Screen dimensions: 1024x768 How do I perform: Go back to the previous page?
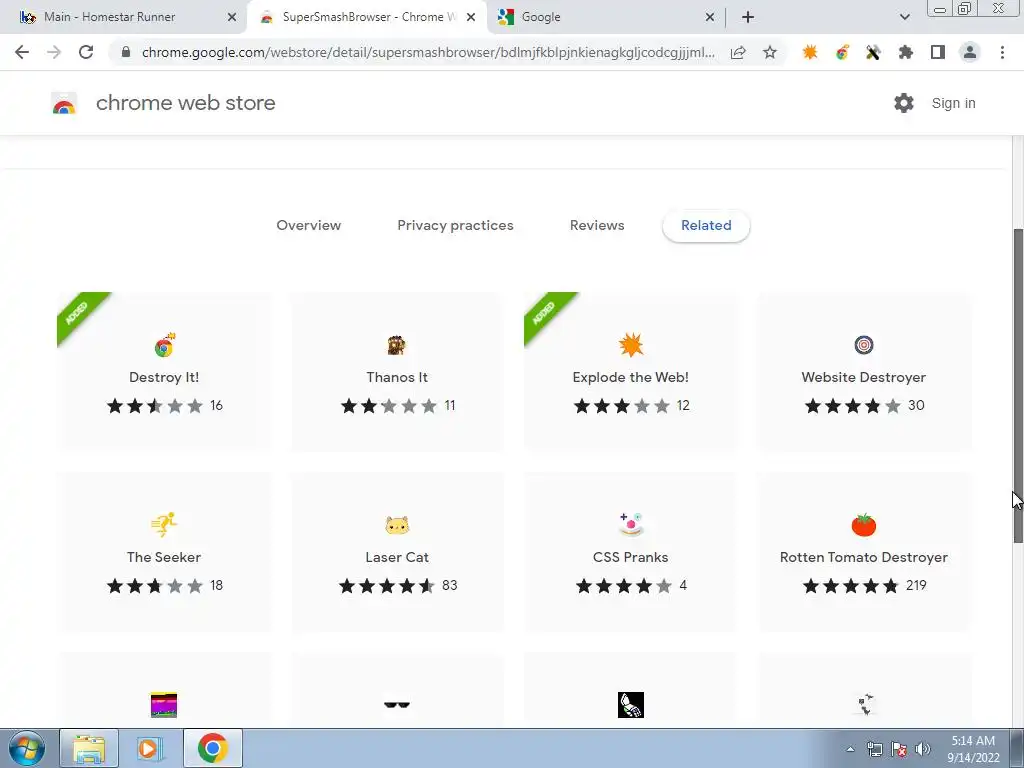22,52
